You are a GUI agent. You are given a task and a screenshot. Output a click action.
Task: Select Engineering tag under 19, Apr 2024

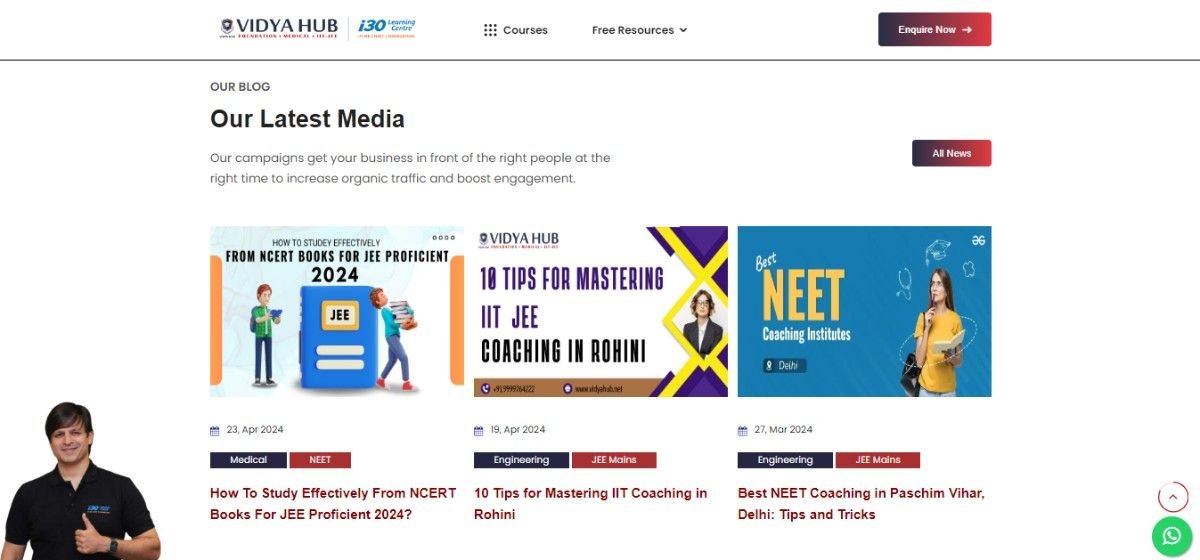click(521, 460)
